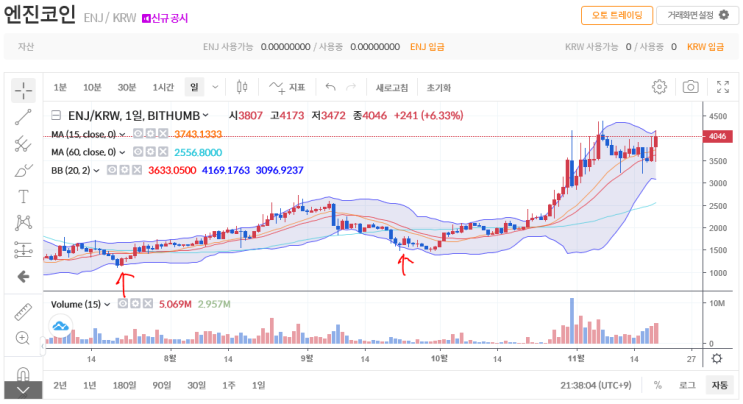
Task: Remove the Volume indicator
Action: (148, 304)
